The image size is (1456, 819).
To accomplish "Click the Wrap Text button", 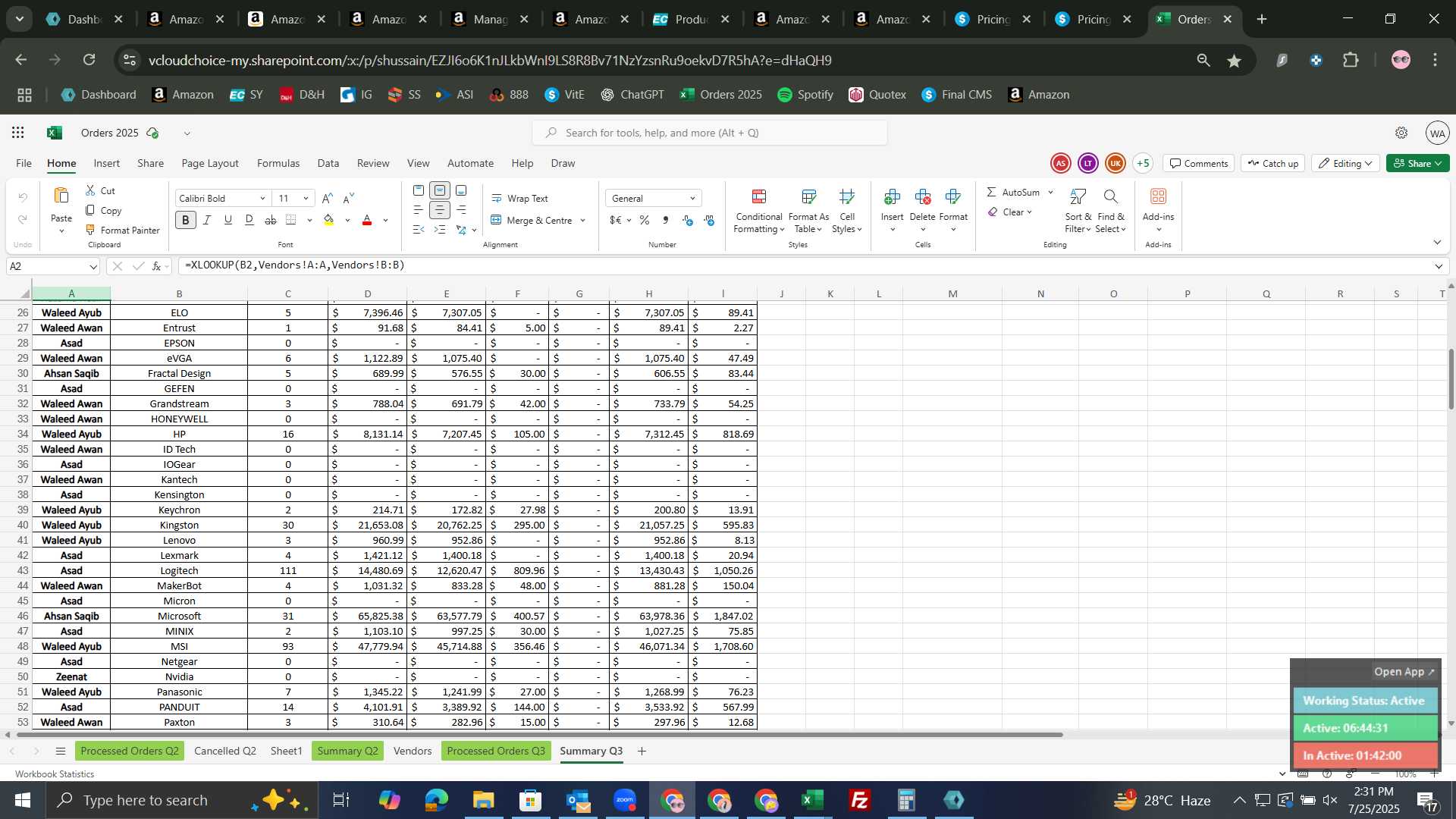I will pyautogui.click(x=520, y=198).
